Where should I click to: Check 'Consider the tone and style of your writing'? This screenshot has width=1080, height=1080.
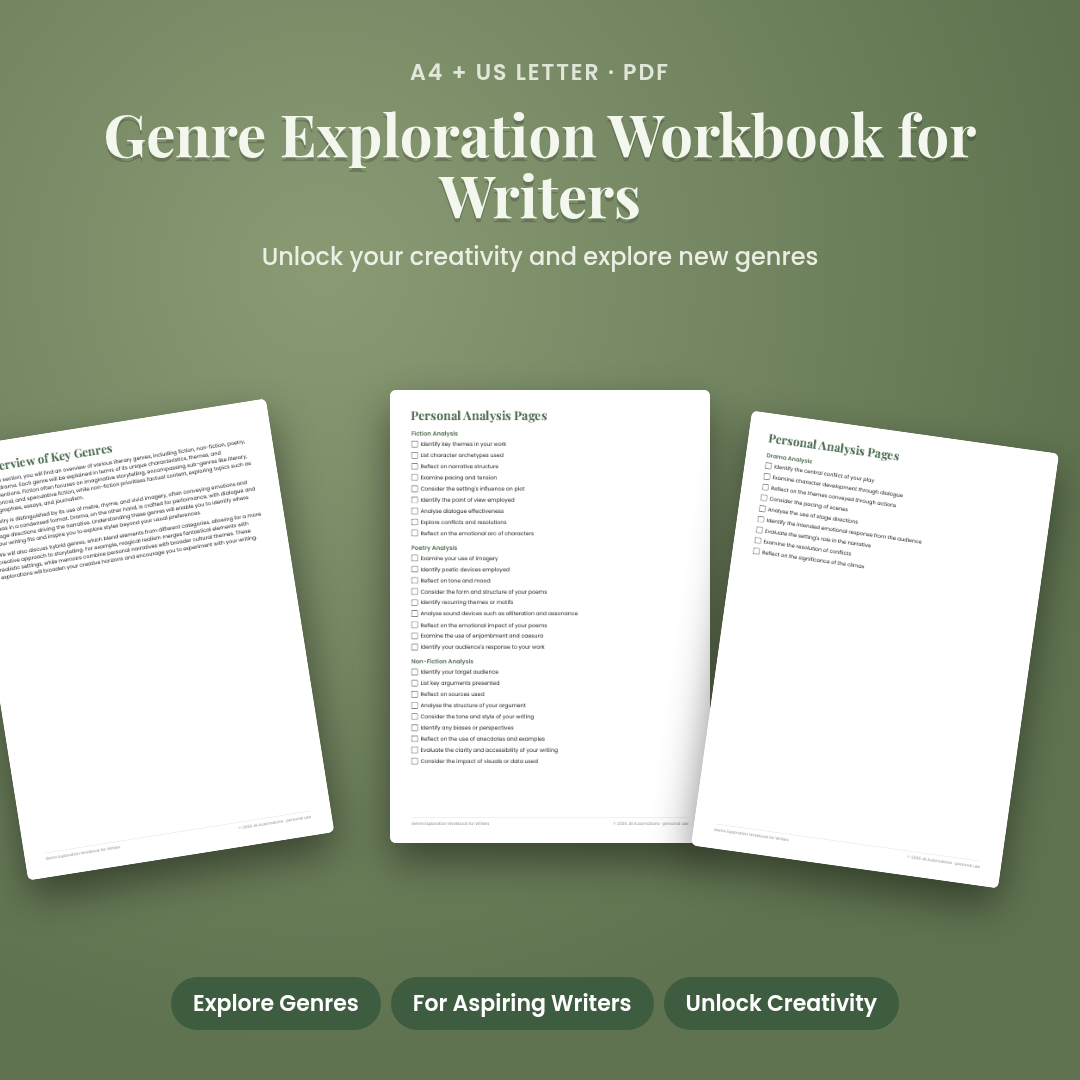tap(415, 716)
